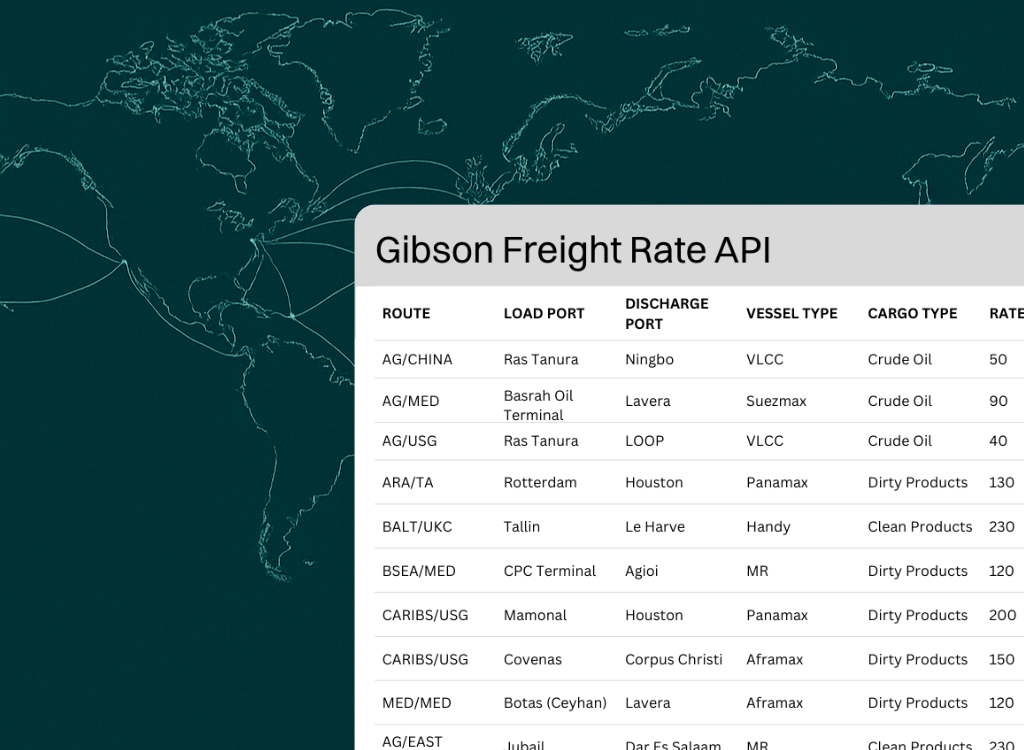Select the AG/CHINA route row
This screenshot has width=1024, height=750.
pyautogui.click(x=417, y=359)
